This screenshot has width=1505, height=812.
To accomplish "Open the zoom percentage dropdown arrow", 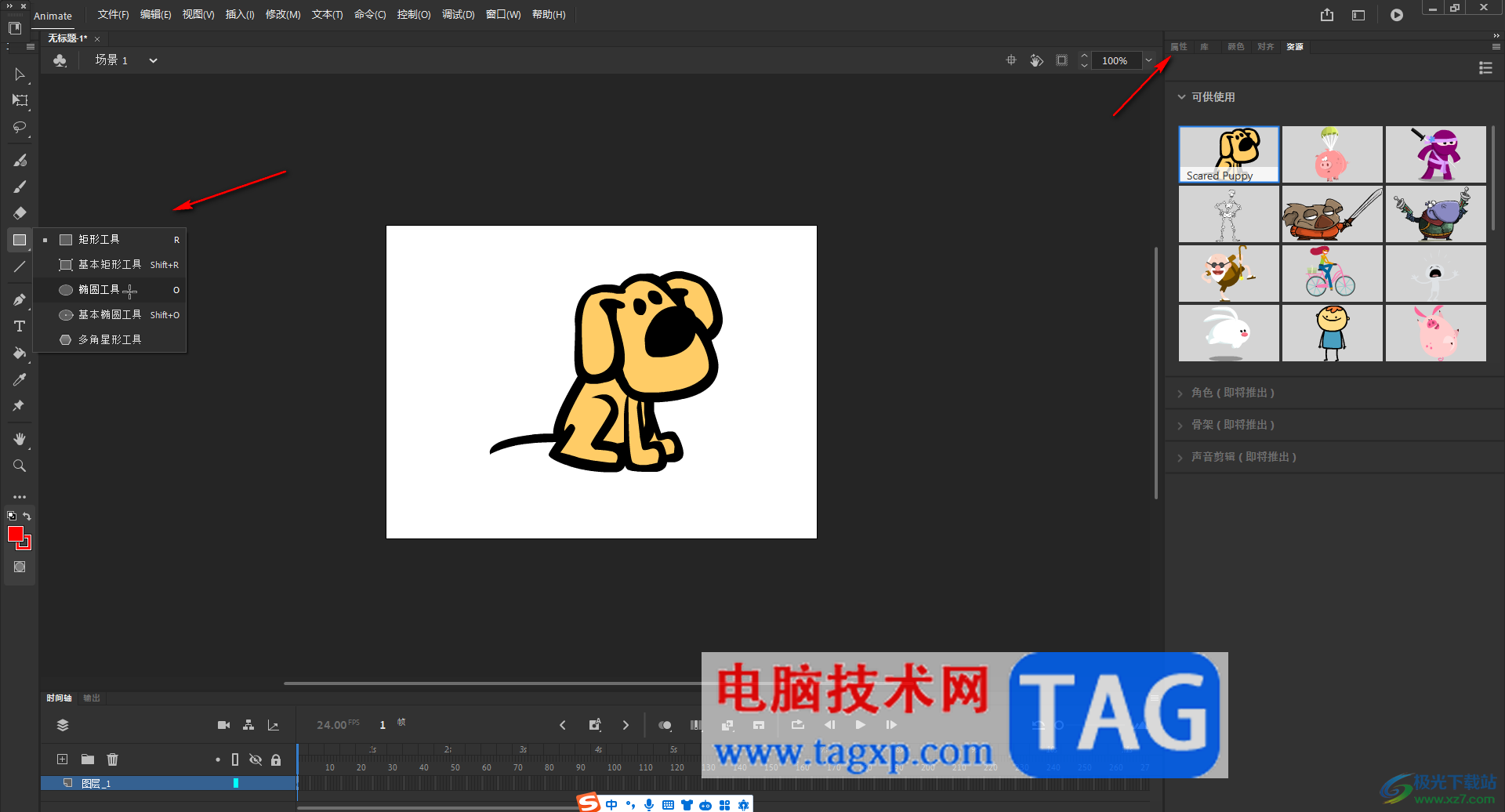I will (1149, 60).
